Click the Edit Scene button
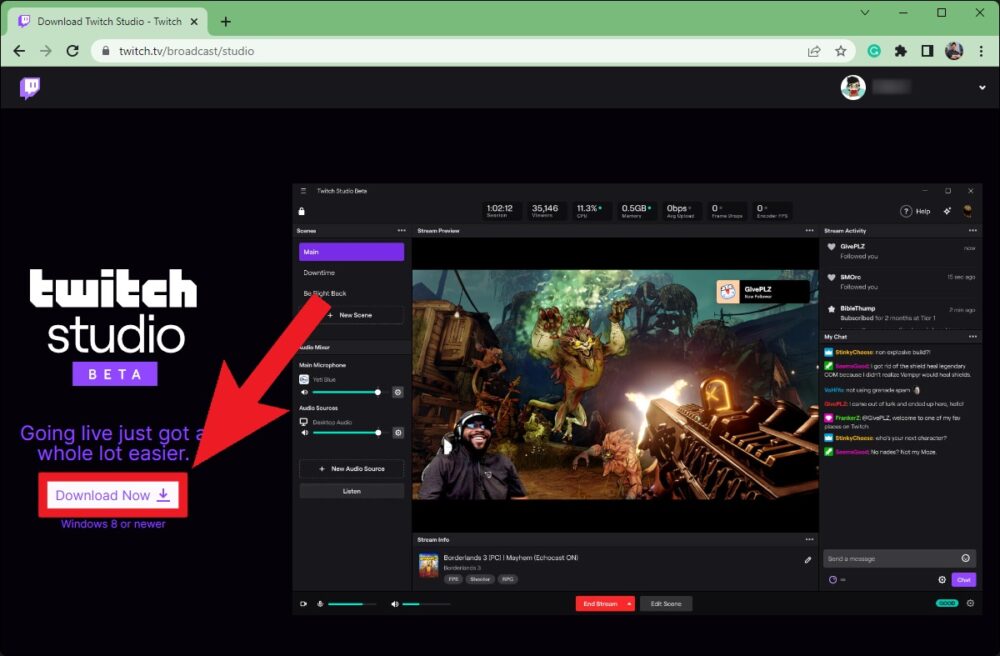Screen dimensions: 1000x656 [x=666, y=603]
